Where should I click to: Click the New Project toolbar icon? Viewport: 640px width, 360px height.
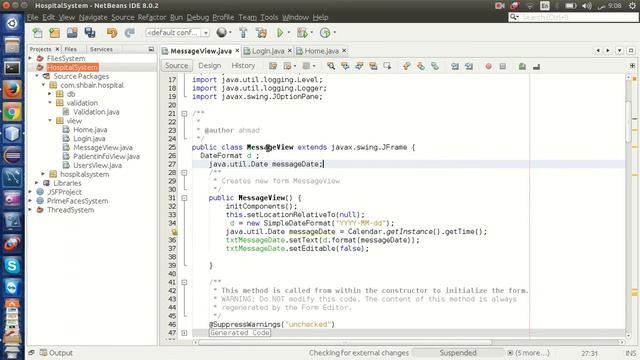54,32
